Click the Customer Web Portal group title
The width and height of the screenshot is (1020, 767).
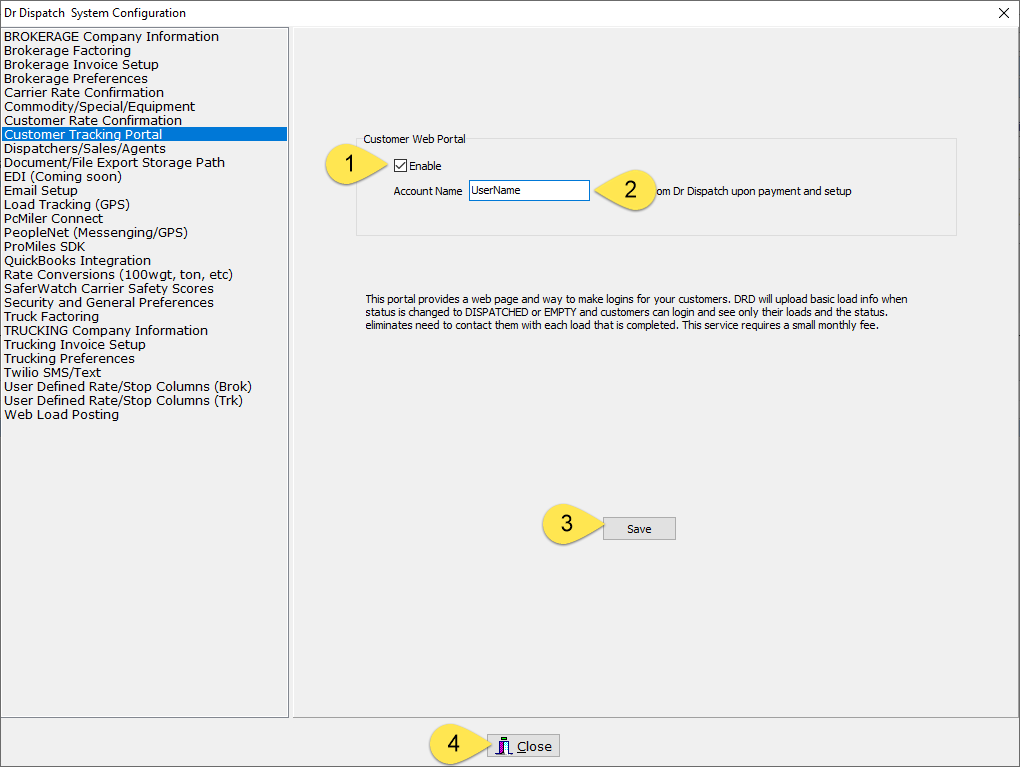414,139
